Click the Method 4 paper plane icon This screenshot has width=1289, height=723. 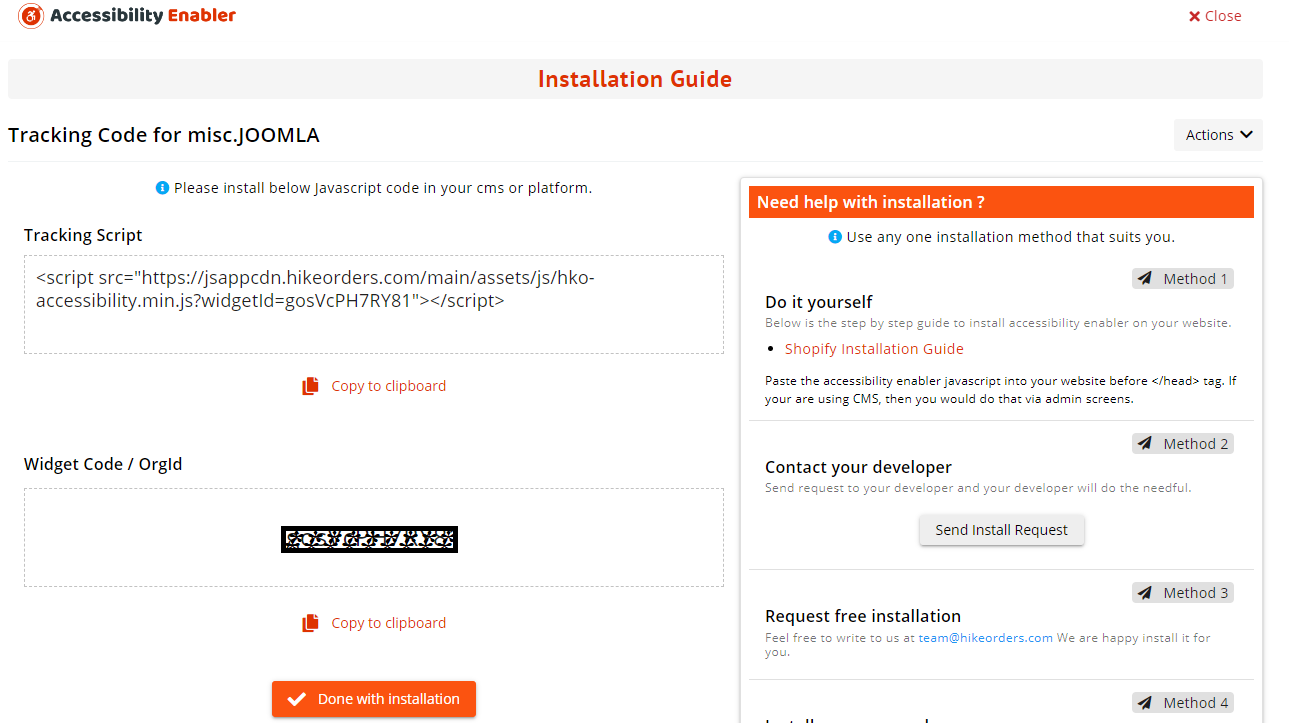pyautogui.click(x=1146, y=703)
